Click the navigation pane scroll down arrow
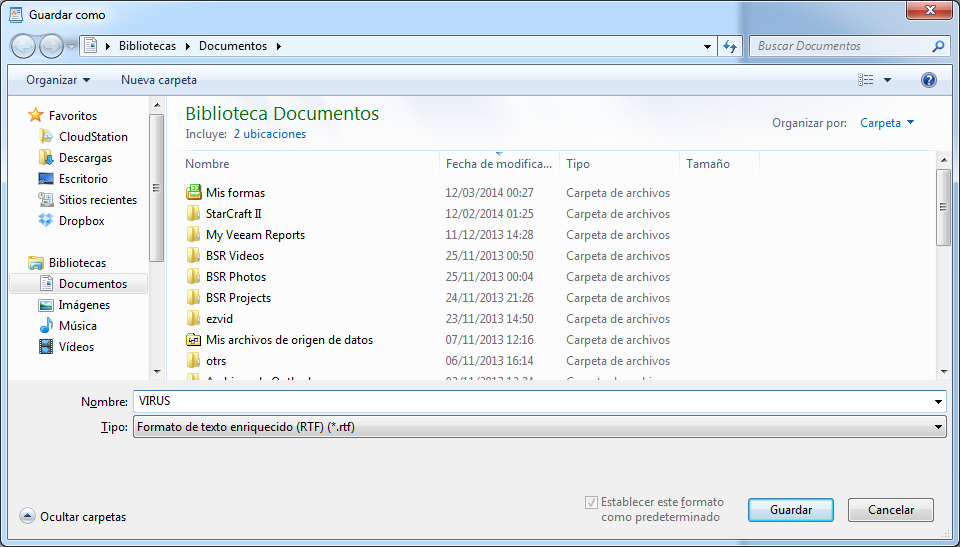This screenshot has height=547, width=960. pyautogui.click(x=157, y=371)
